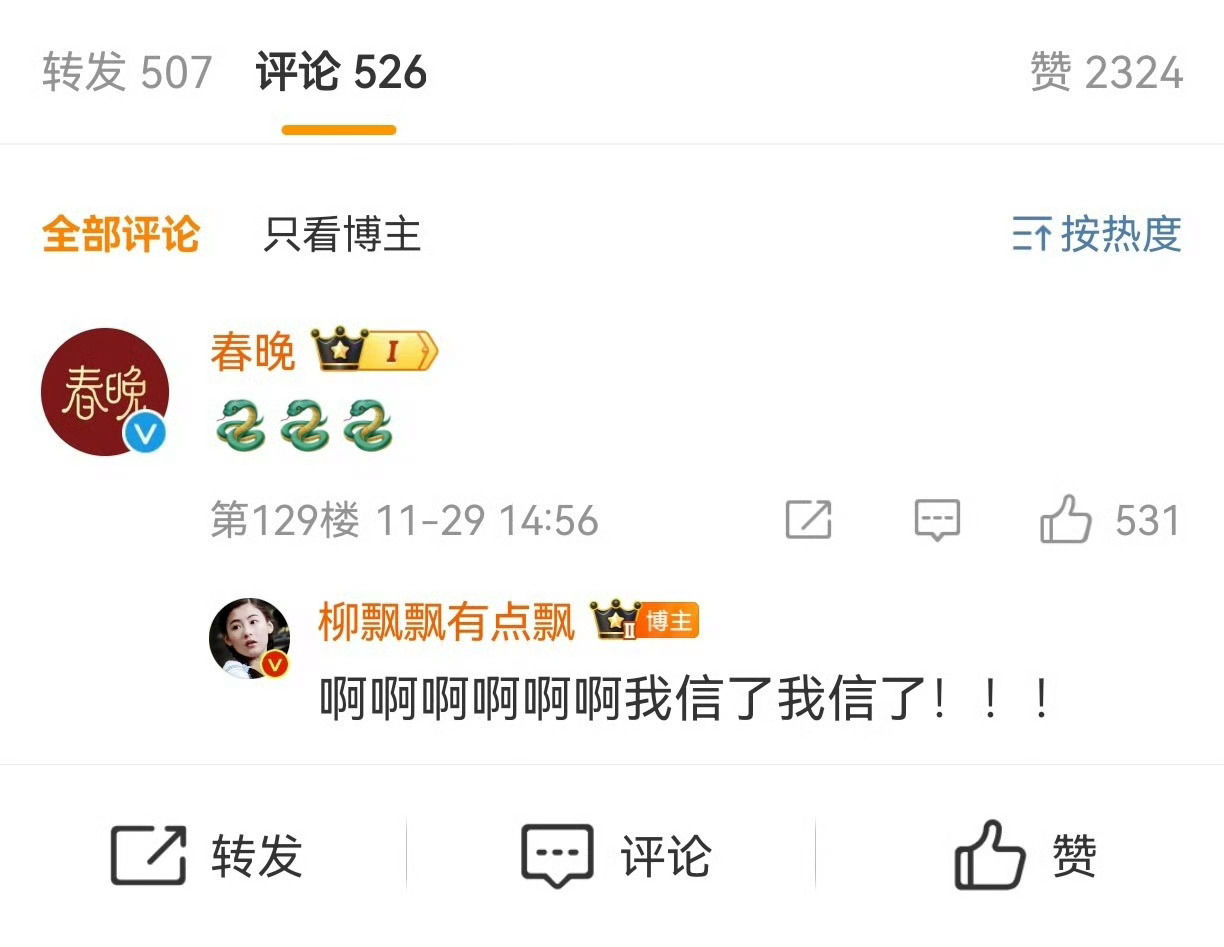Tap the crown membership badge next to 春晚
Screen dimensions: 1224x947
[x=375, y=351]
